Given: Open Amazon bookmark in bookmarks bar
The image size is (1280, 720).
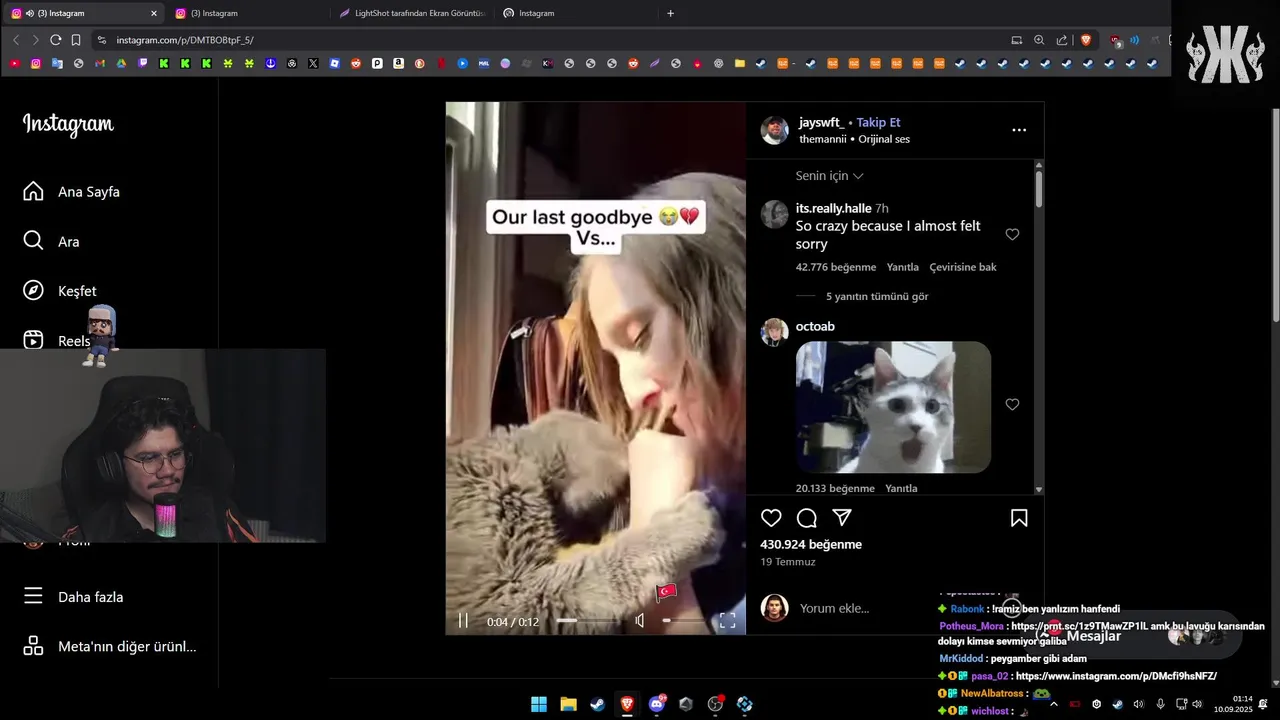Looking at the screenshot, I should (398, 63).
